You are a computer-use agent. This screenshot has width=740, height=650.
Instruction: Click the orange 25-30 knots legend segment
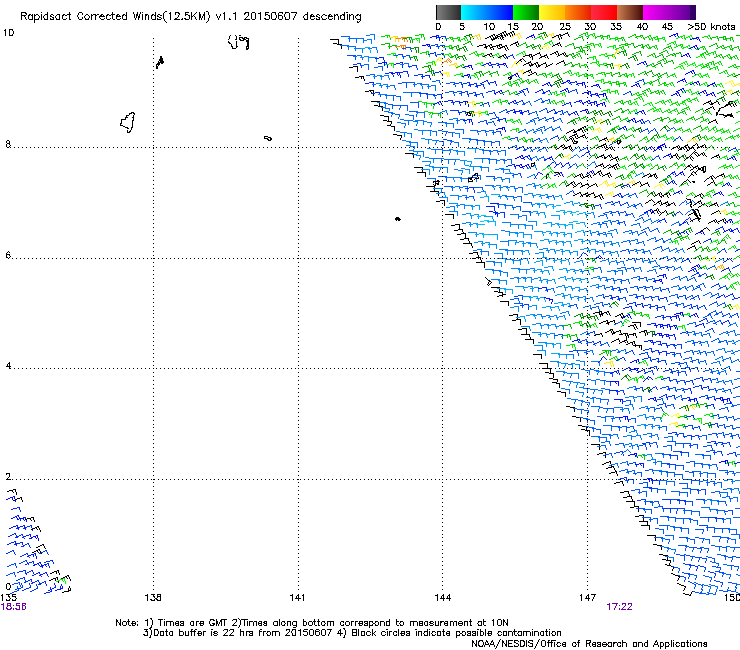click(x=578, y=12)
